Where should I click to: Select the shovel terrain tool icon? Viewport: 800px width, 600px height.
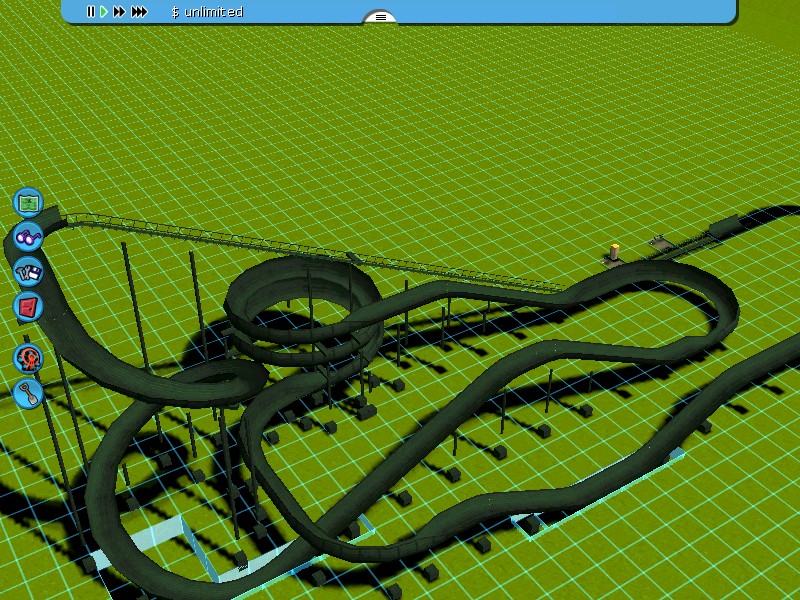tap(29, 392)
